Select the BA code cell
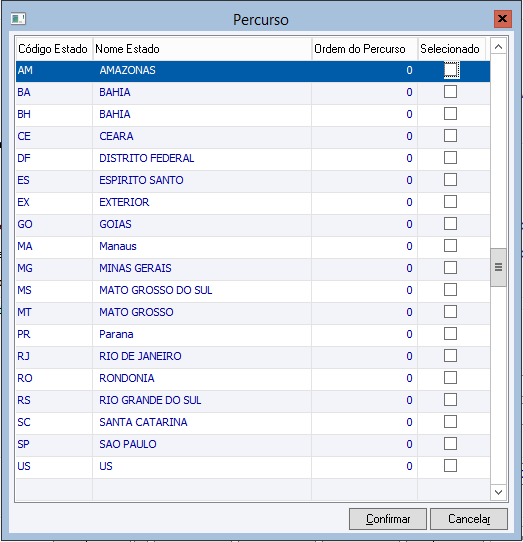Viewport: 523px width, 542px height. coord(54,92)
